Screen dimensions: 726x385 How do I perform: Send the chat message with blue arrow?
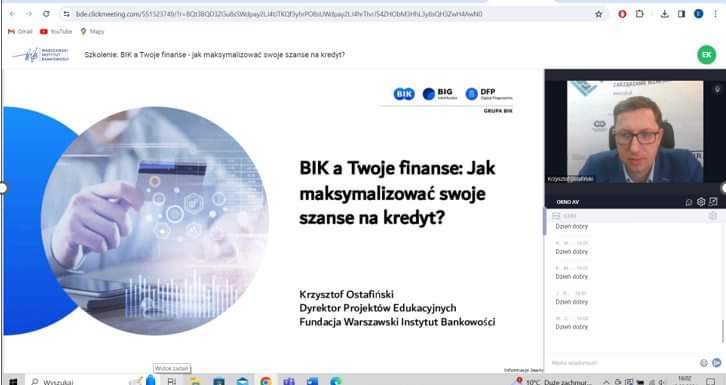[x=716, y=363]
